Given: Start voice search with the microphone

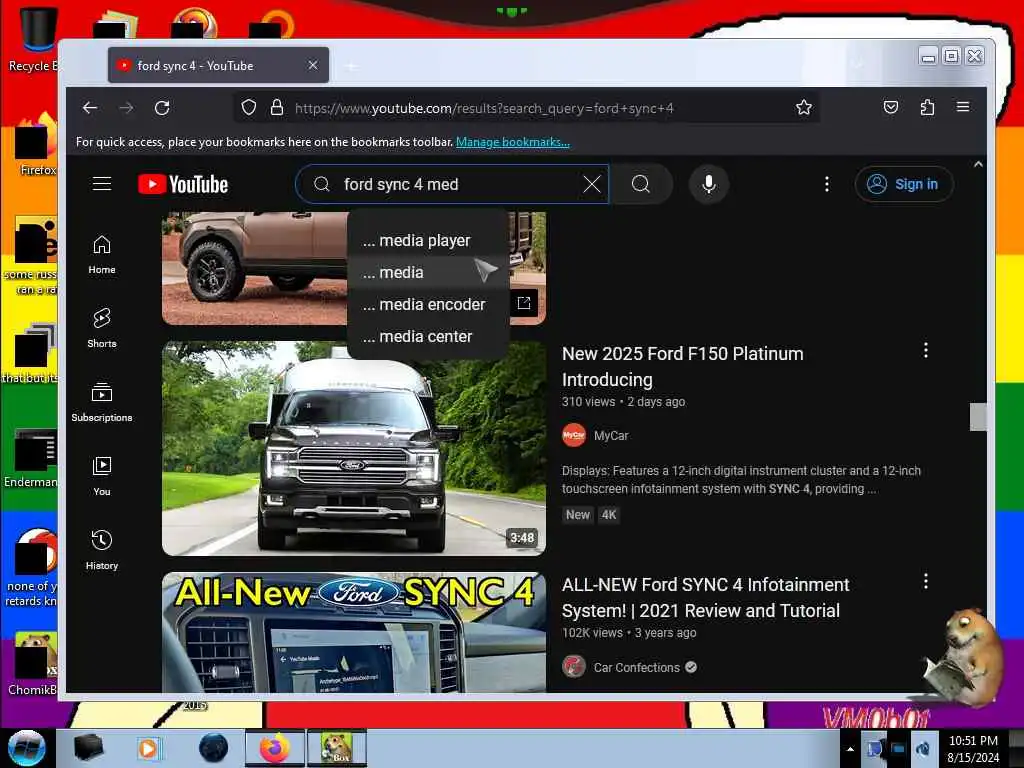Looking at the screenshot, I should click(x=709, y=184).
